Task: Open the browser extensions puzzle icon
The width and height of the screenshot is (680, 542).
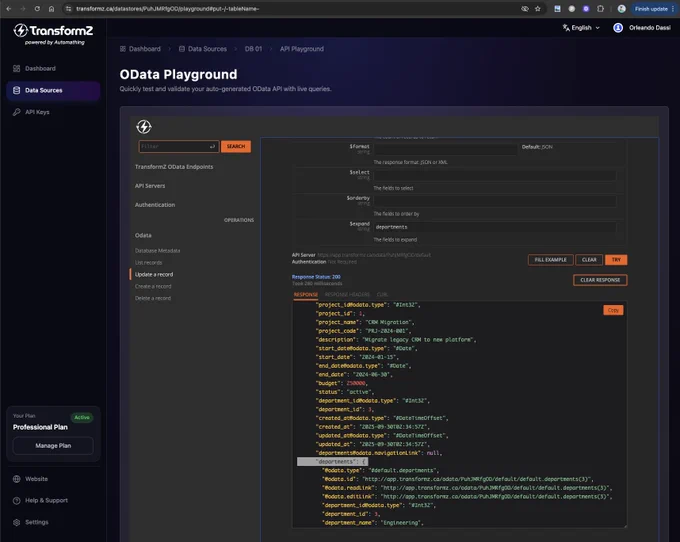Action: coord(600,9)
